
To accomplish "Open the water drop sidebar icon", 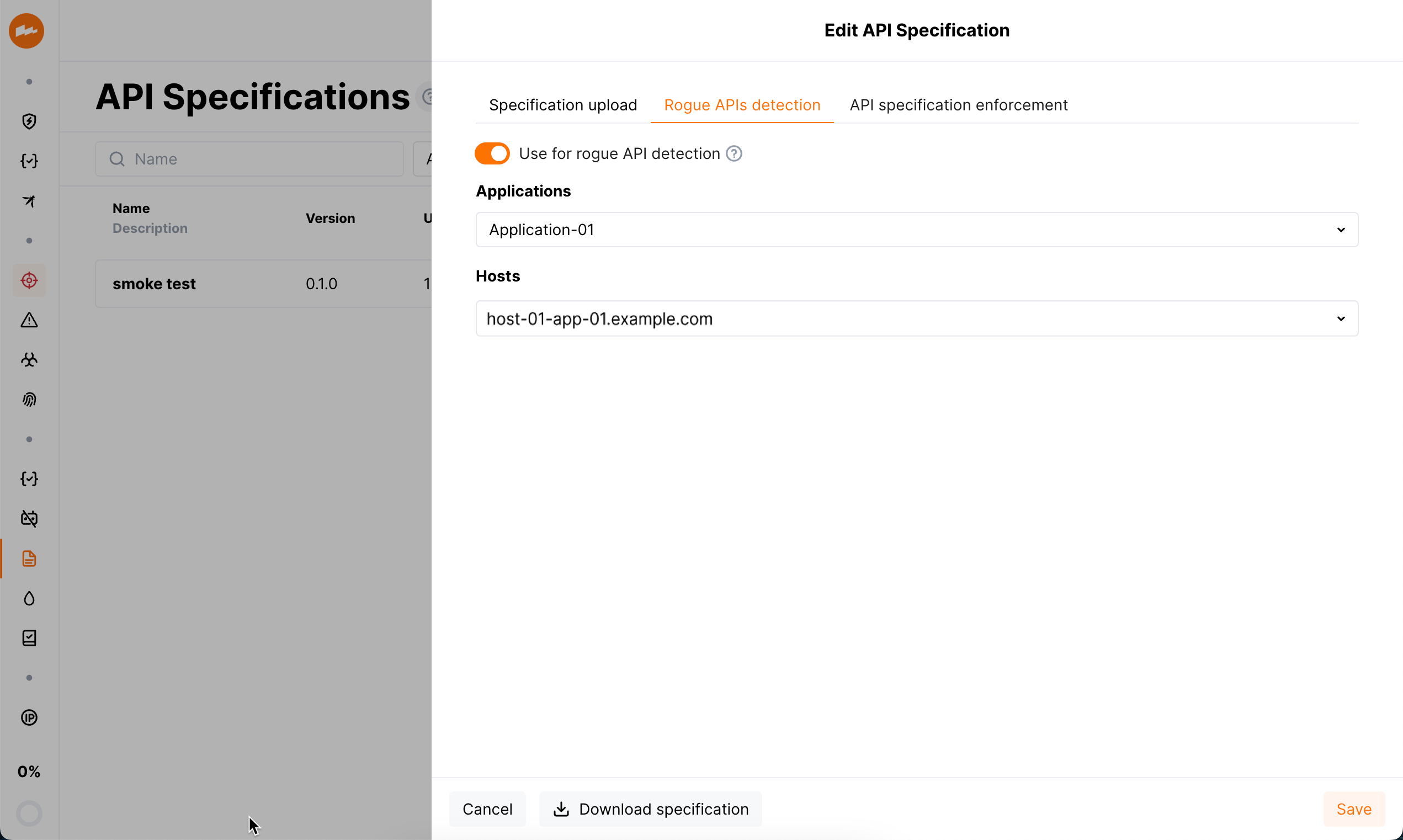I will point(29,598).
